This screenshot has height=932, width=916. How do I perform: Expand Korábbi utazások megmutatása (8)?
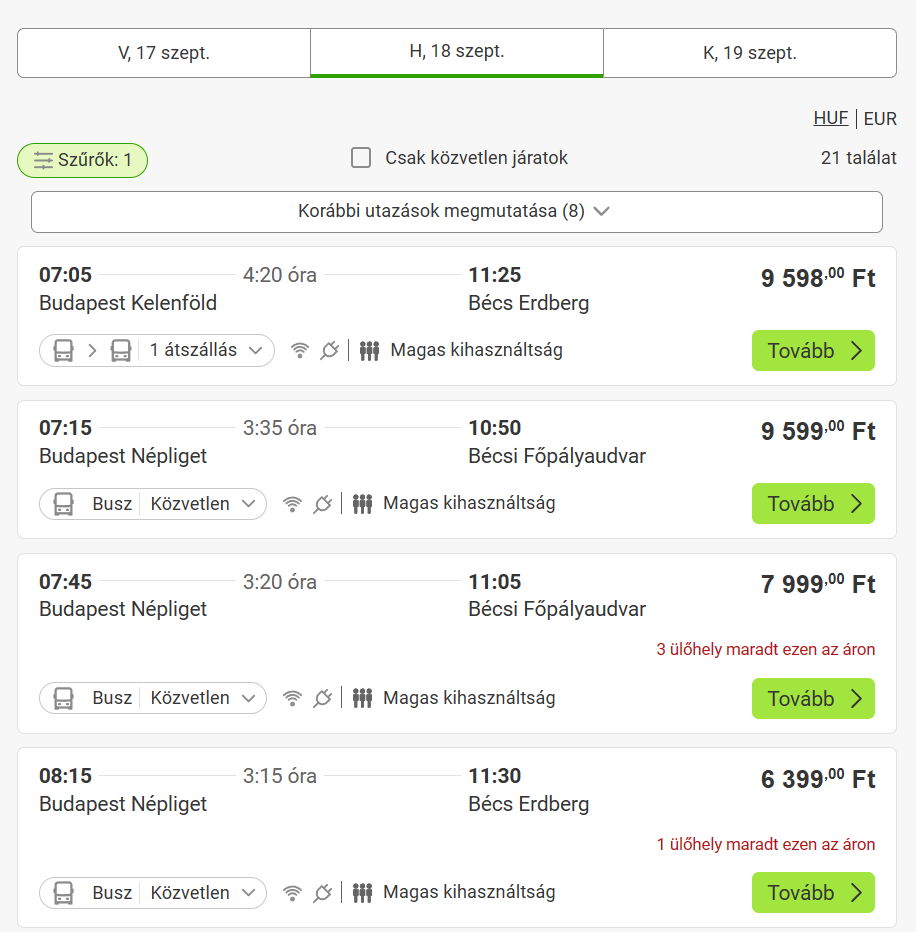(x=456, y=212)
